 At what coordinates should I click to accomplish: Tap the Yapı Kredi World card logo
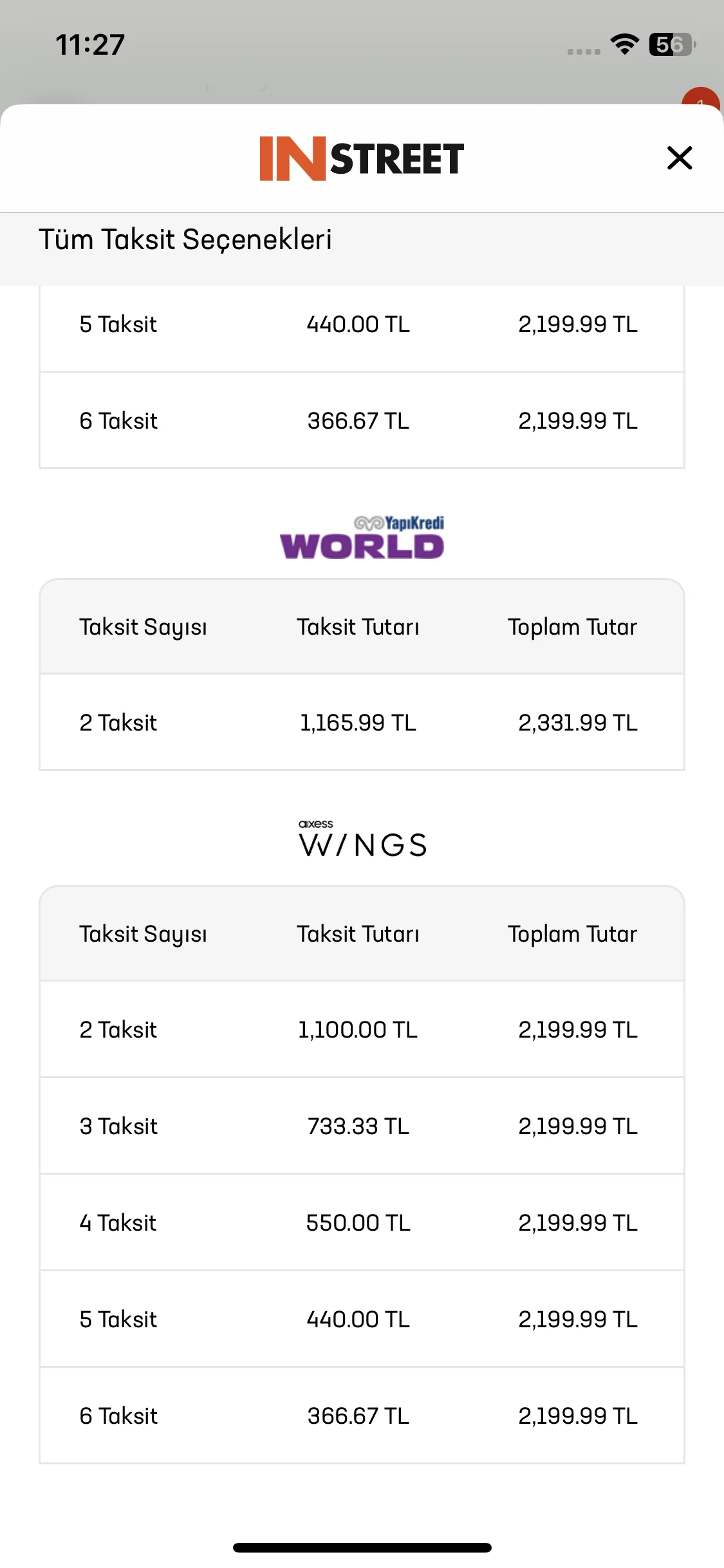(x=362, y=537)
